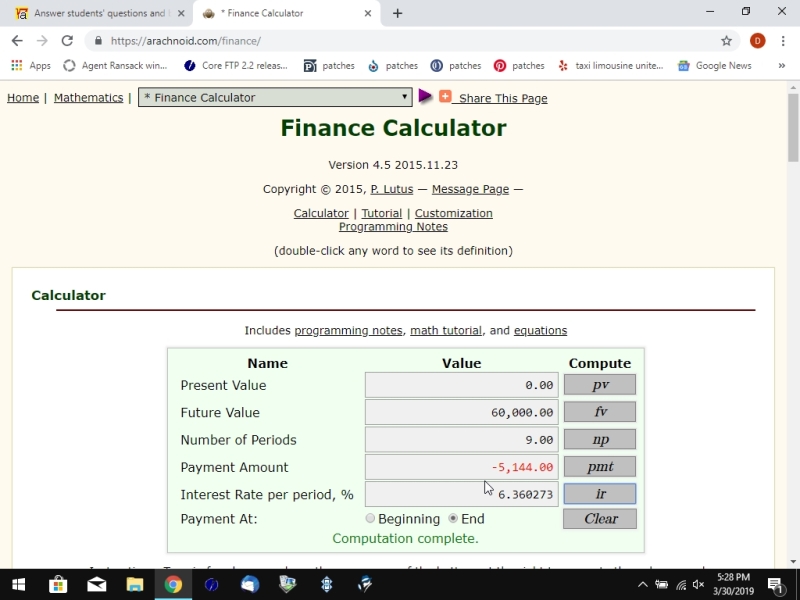Open the clock showing 5:28 PM
The height and width of the screenshot is (600, 800).
pyautogui.click(x=733, y=584)
